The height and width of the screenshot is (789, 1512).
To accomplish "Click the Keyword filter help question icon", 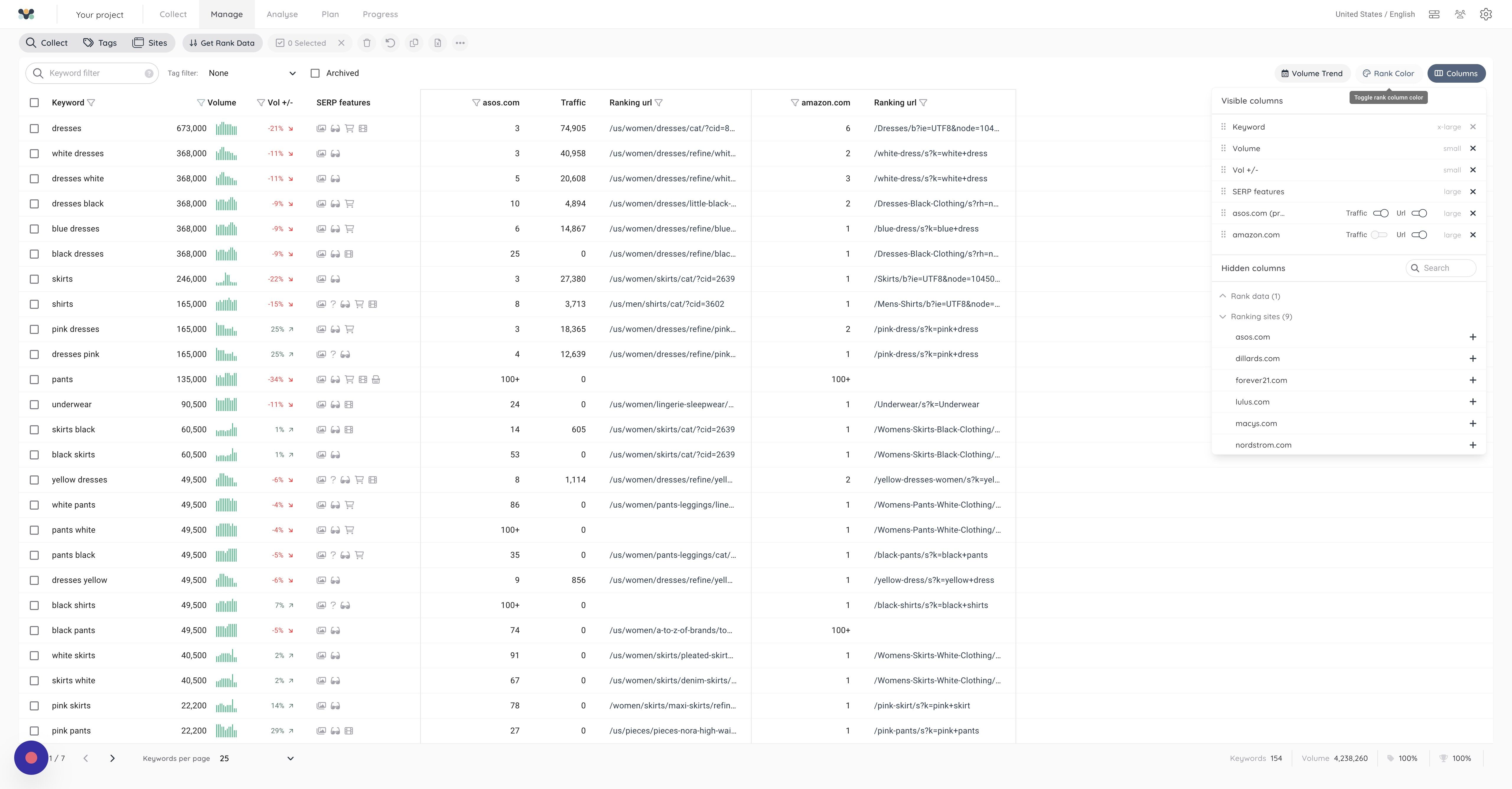I will tap(149, 74).
